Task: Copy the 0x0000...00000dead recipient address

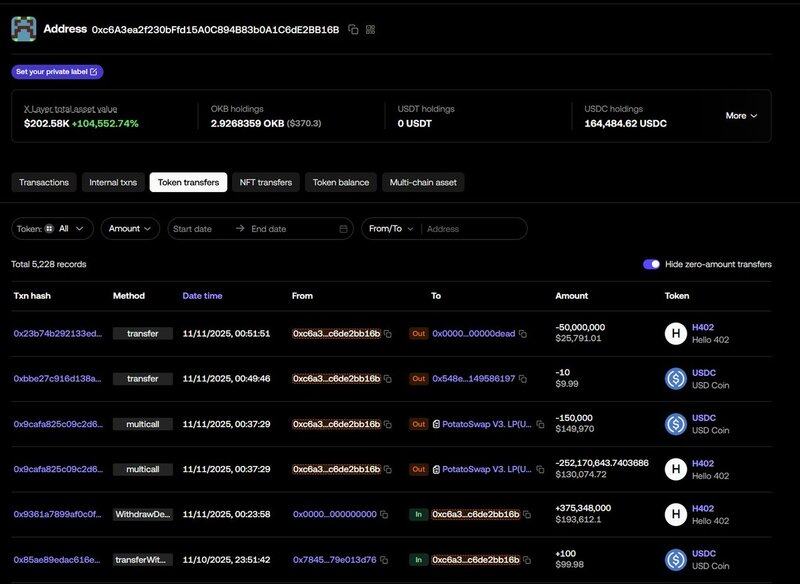Action: pyautogui.click(x=523, y=334)
